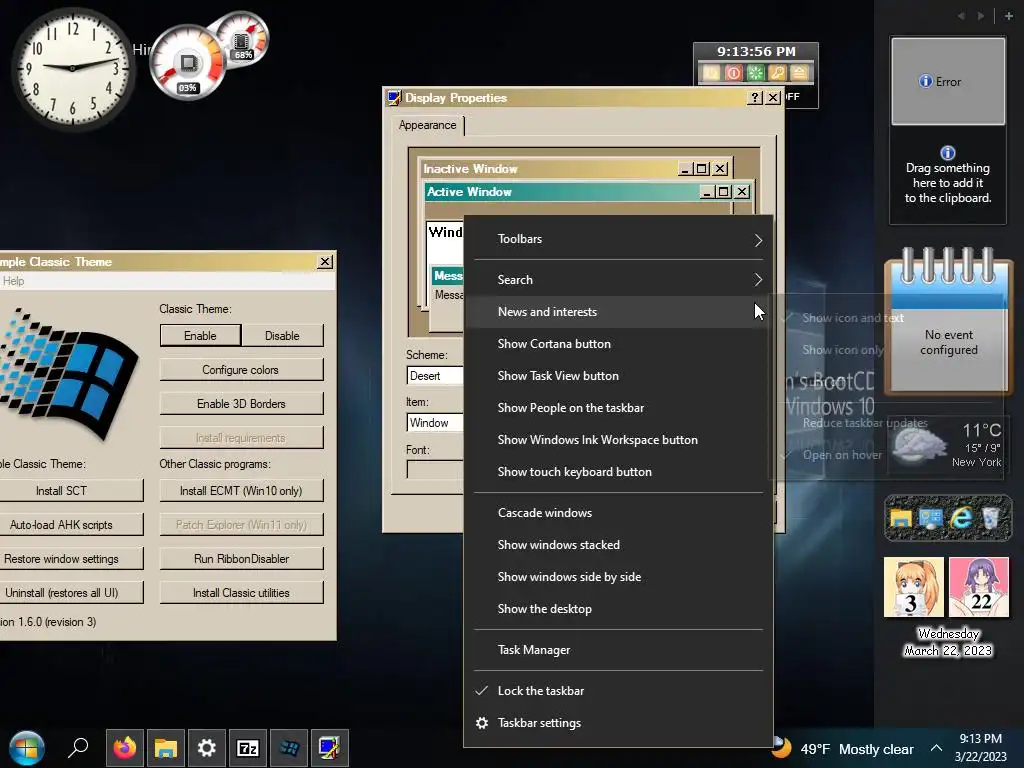This screenshot has width=1024, height=768.
Task: Click the eject icon in clock gadget
Action: tap(799, 72)
